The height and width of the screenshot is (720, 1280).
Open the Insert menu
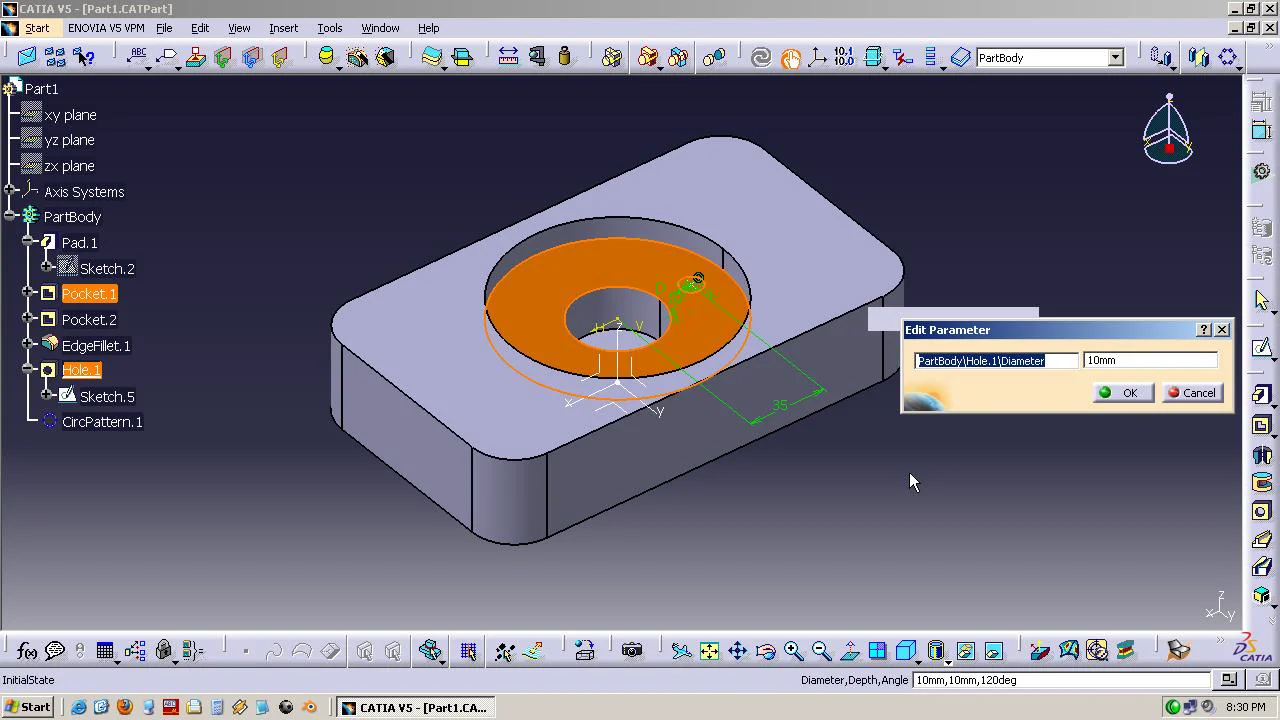coord(283,28)
